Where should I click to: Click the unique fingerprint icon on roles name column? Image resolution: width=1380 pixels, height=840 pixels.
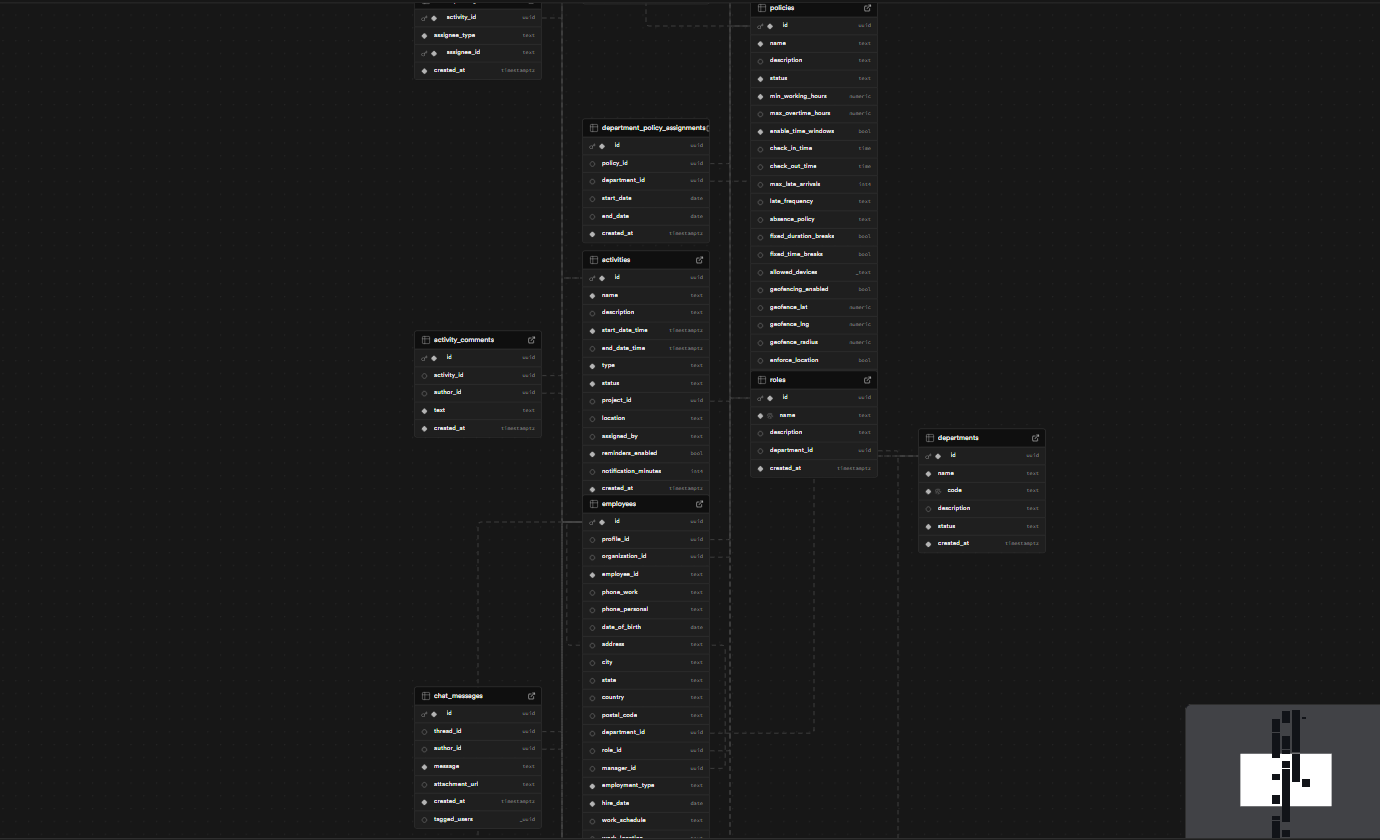pos(769,415)
